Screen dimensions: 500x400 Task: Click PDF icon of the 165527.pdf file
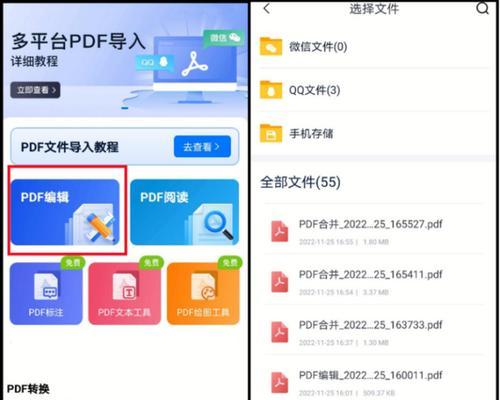point(279,231)
